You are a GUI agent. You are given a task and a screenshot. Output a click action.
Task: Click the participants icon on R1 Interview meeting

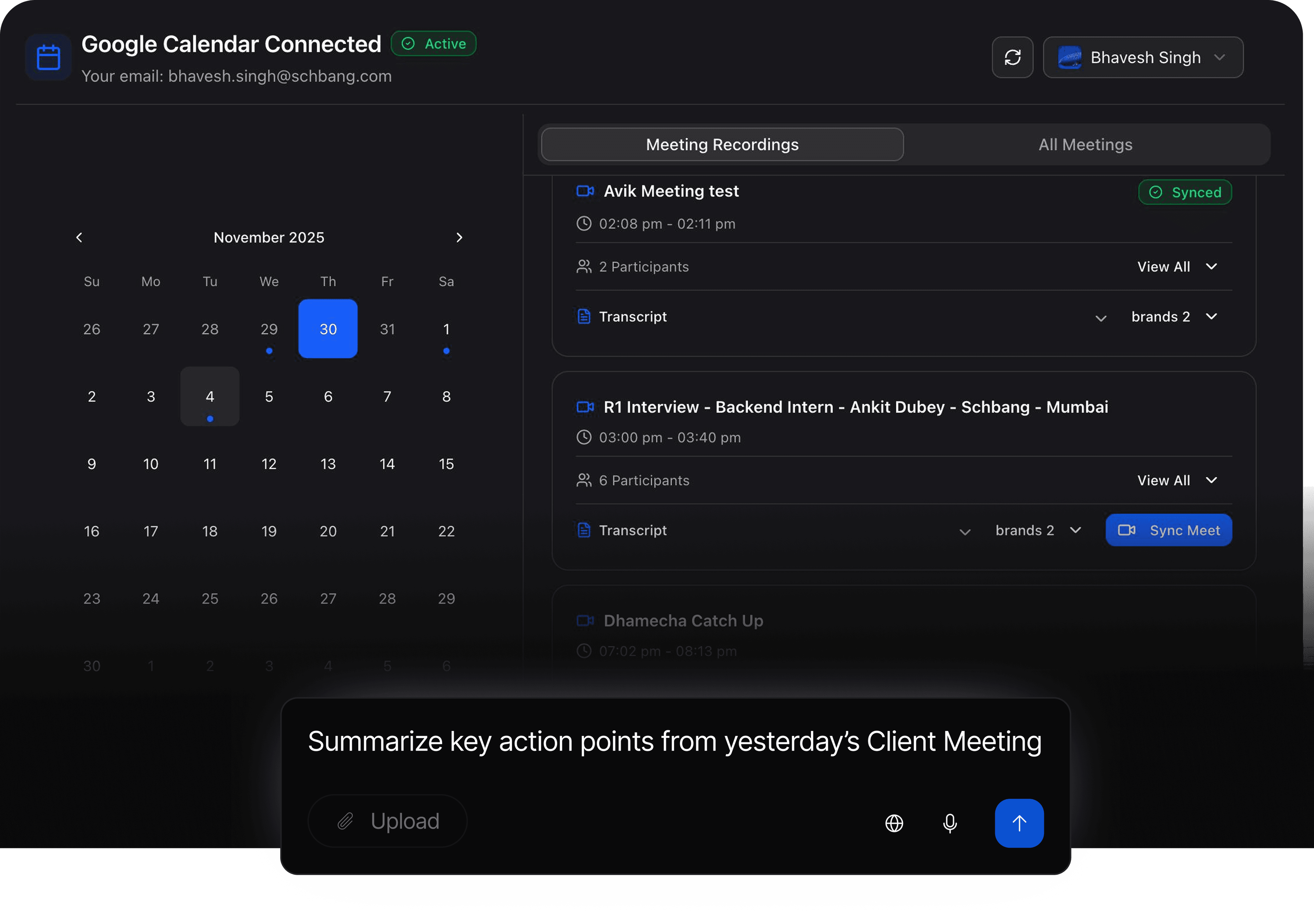click(584, 480)
